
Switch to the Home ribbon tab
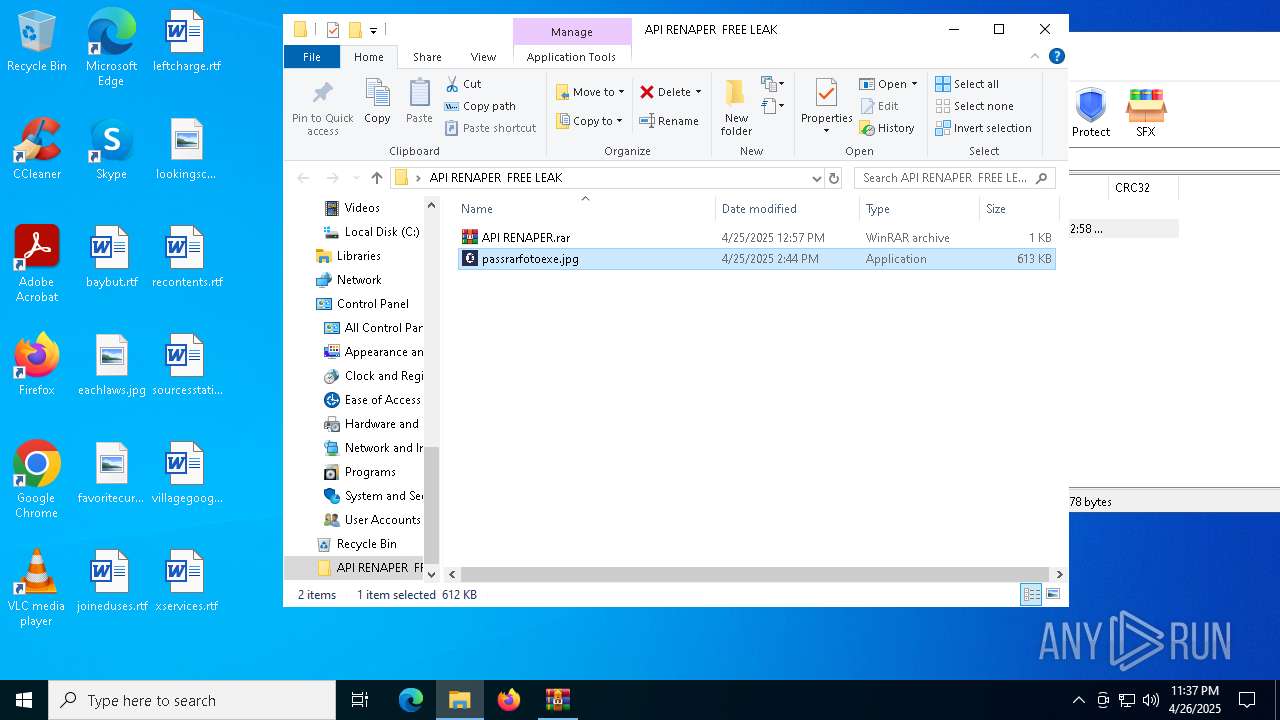(368, 57)
